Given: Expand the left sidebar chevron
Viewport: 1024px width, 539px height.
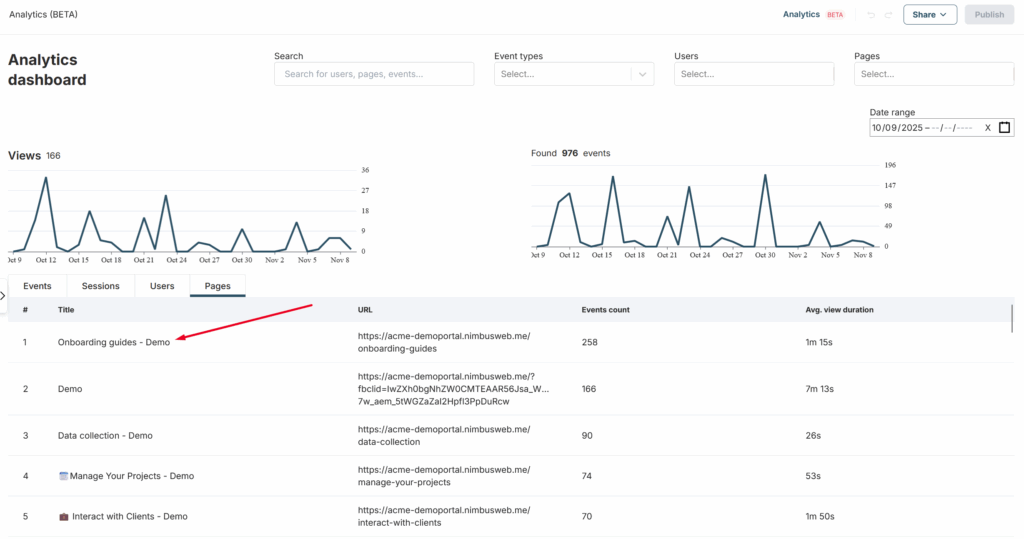Looking at the screenshot, I should coord(3,295).
